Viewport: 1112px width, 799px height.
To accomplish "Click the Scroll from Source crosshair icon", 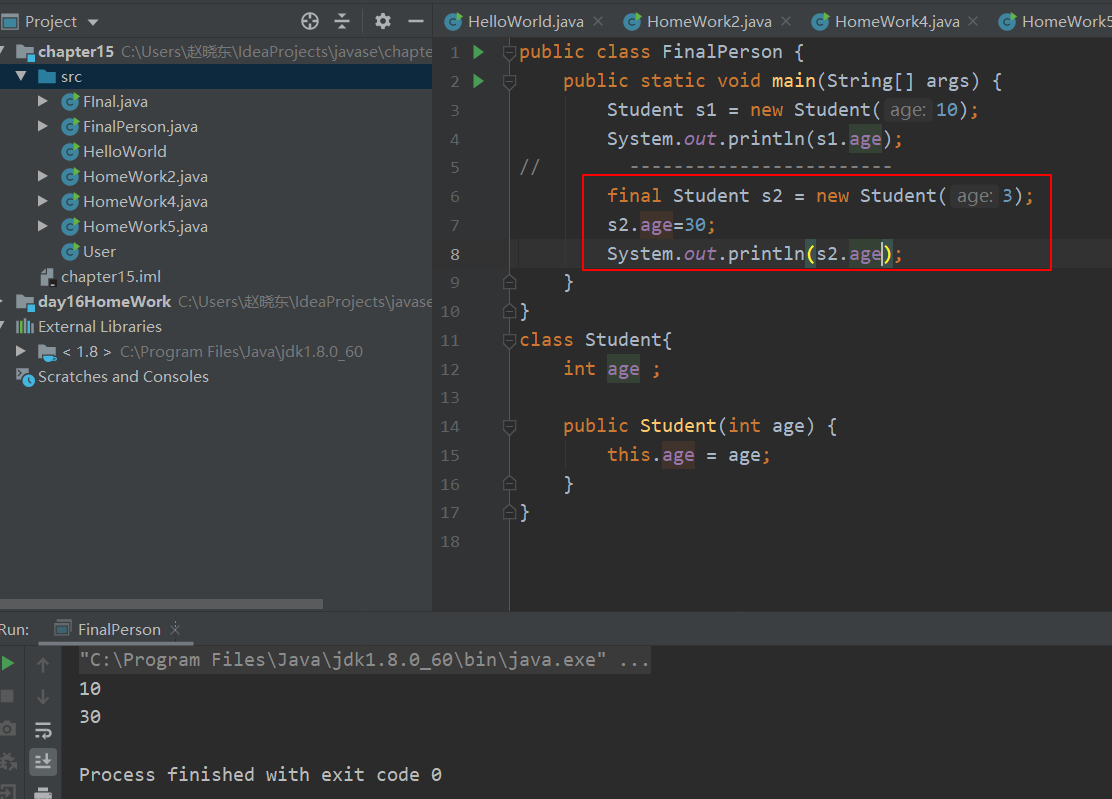I will pos(309,20).
